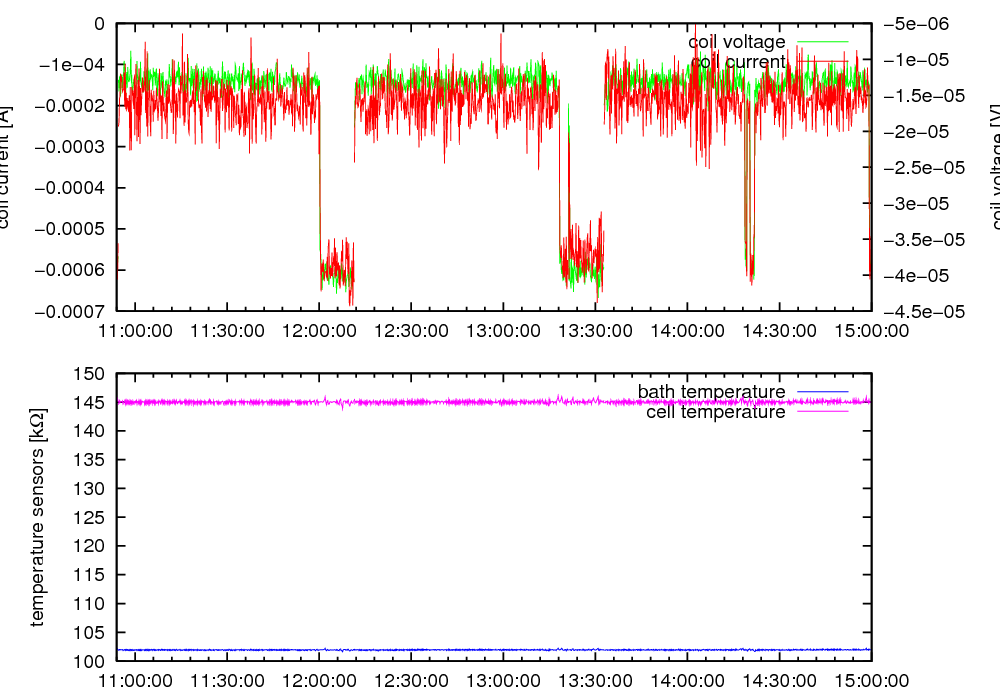Select the 'coil current' legend label
The height and width of the screenshot is (700, 1000).
pos(738,62)
